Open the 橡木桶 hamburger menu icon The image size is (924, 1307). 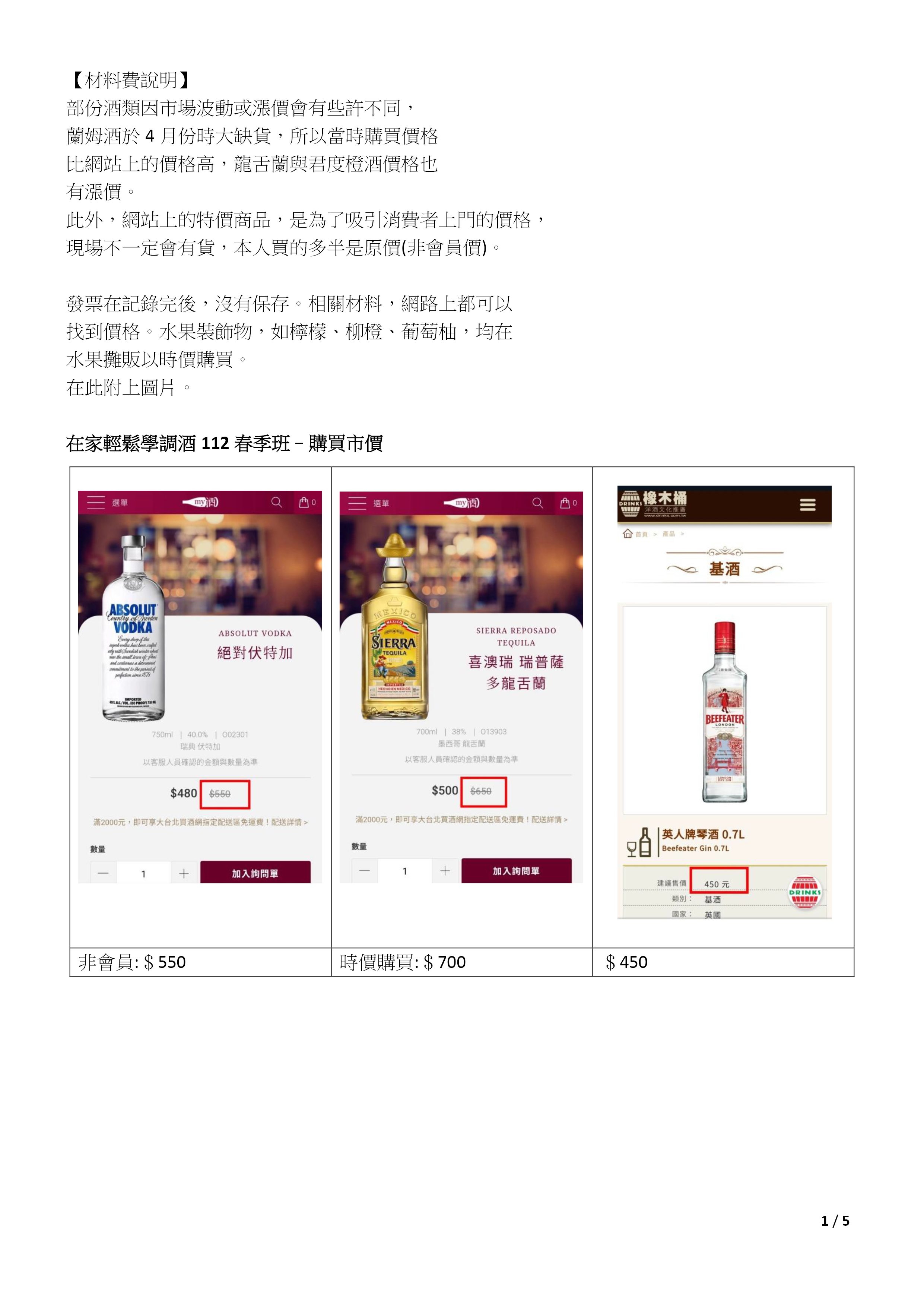[x=807, y=504]
